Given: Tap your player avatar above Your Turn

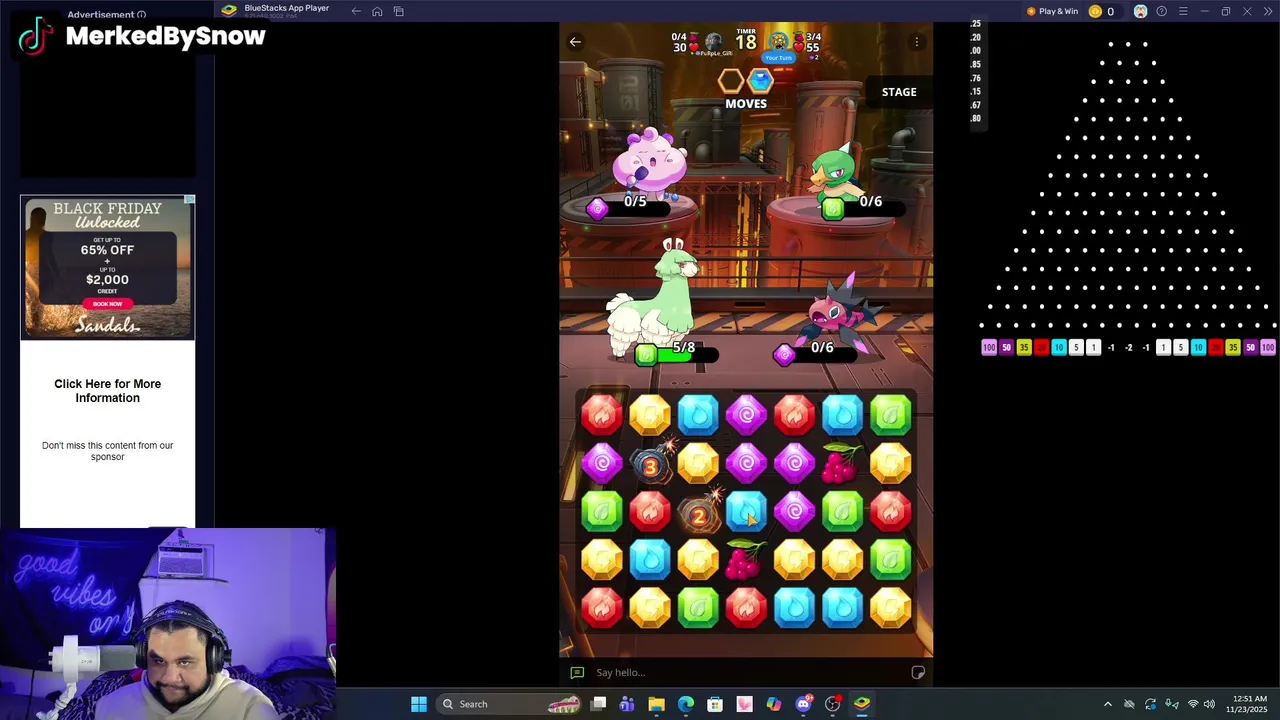Looking at the screenshot, I should (779, 42).
